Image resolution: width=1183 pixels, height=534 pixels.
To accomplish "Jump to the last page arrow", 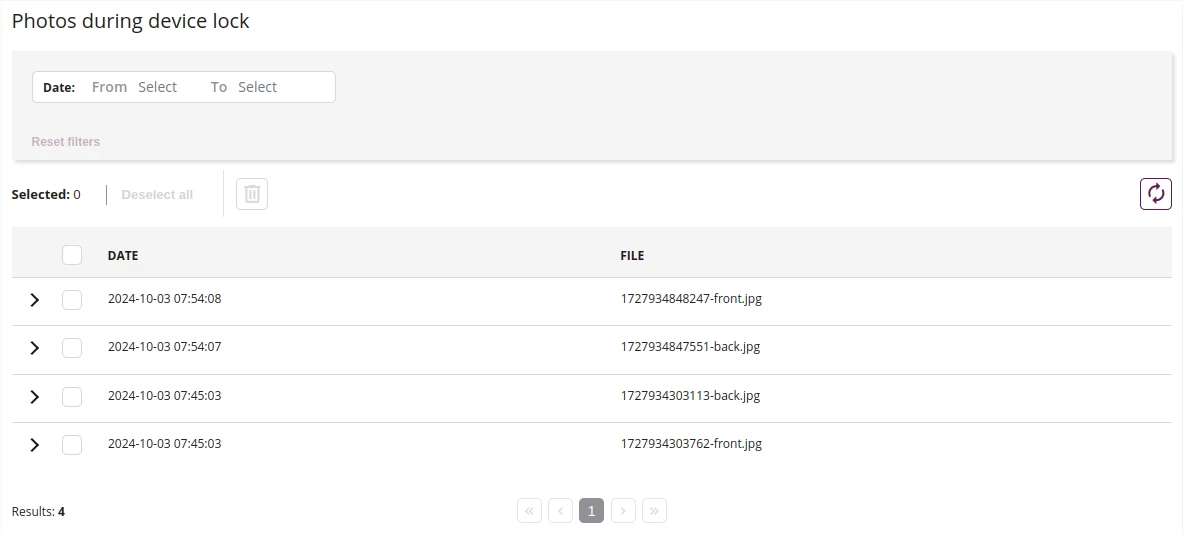I will [654, 511].
